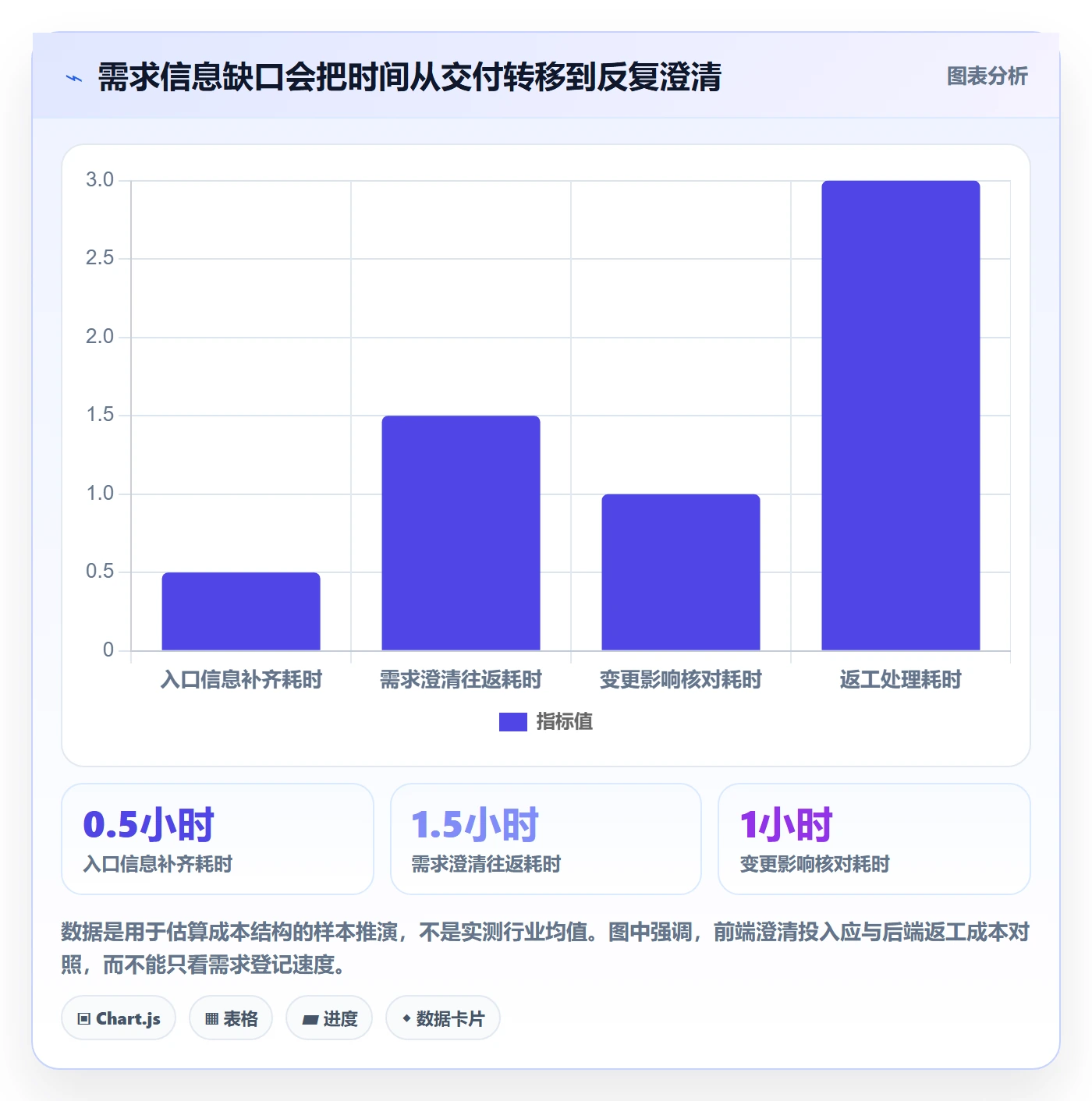Click the chart title 需求信息缺口会把时间从交付转移到反复澄清
Screen dimensions: 1092x1101
[409, 77]
